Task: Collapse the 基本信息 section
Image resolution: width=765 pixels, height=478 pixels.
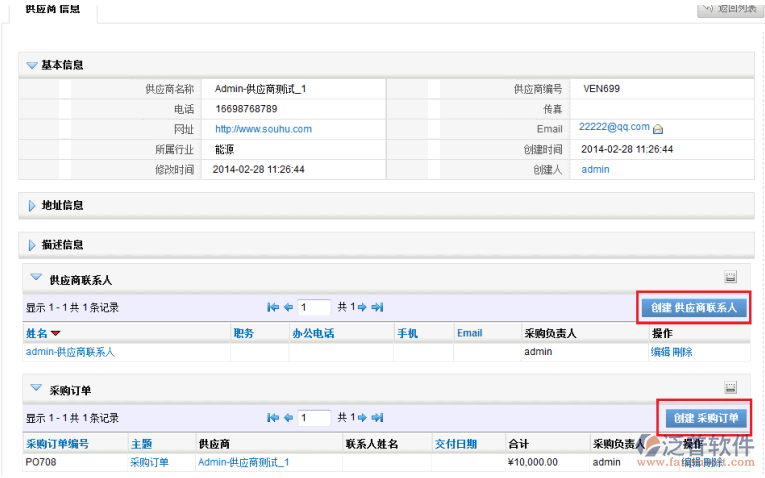Action: (x=32, y=65)
